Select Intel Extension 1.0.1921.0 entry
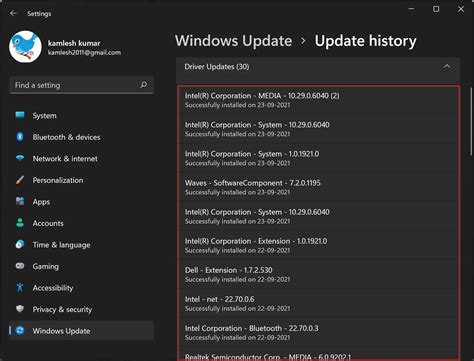The image size is (474, 361). coord(318,245)
